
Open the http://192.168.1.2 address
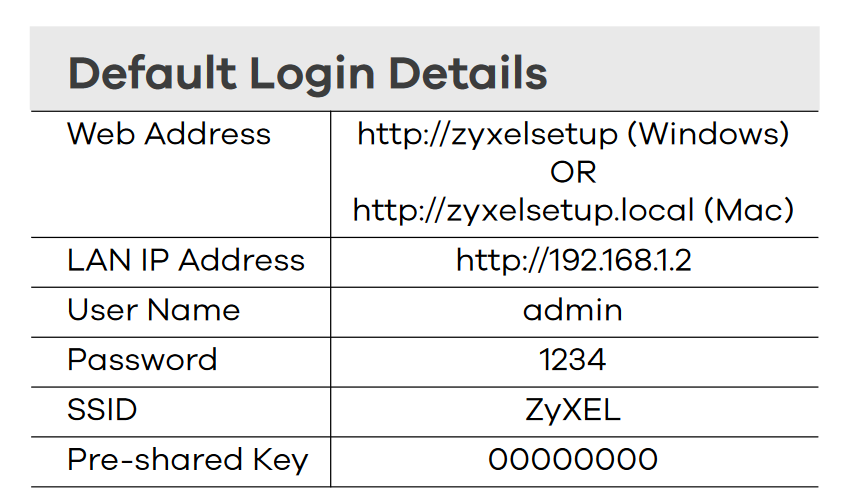tap(574, 260)
